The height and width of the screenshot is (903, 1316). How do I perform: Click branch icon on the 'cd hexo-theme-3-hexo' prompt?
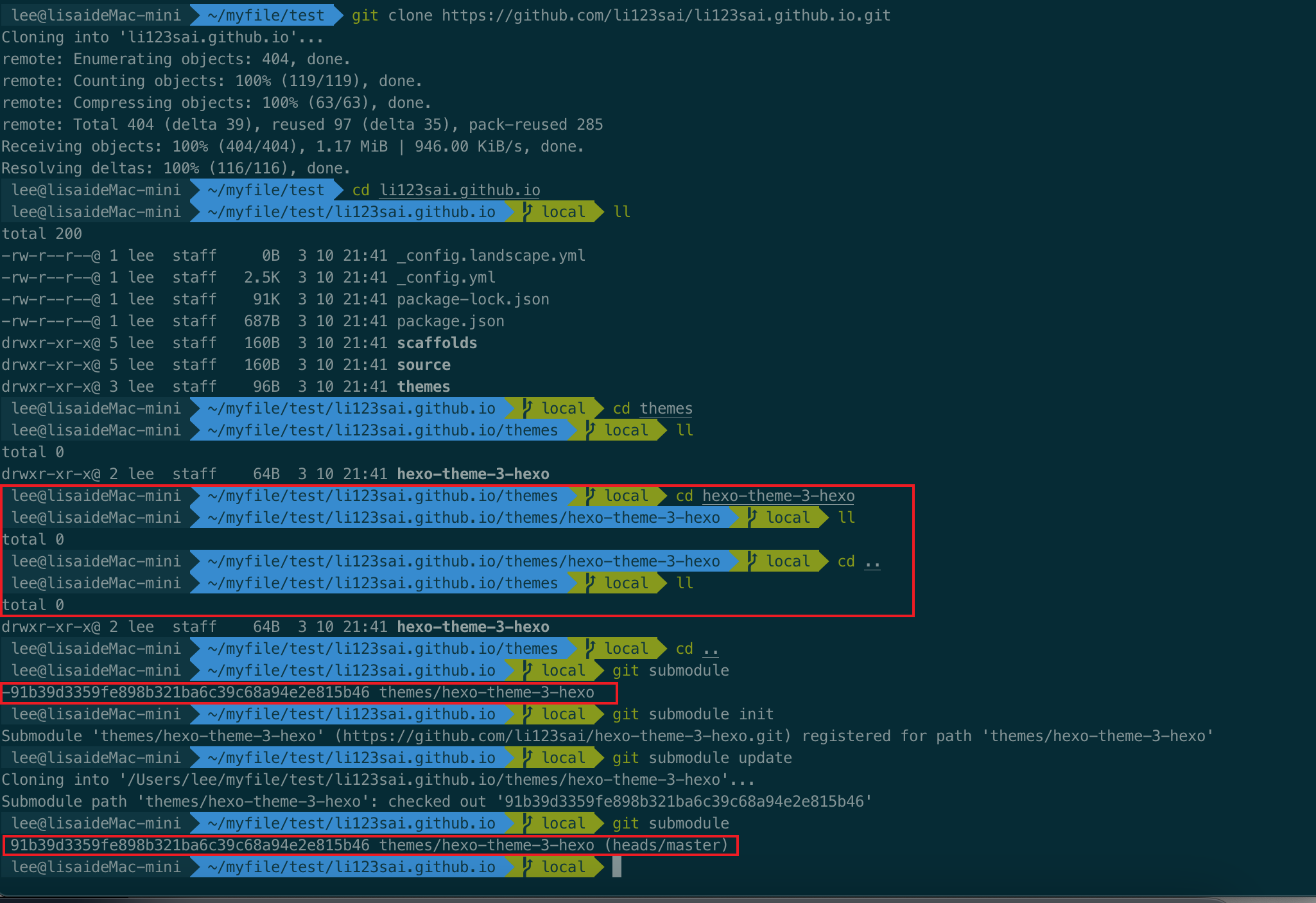click(x=591, y=495)
